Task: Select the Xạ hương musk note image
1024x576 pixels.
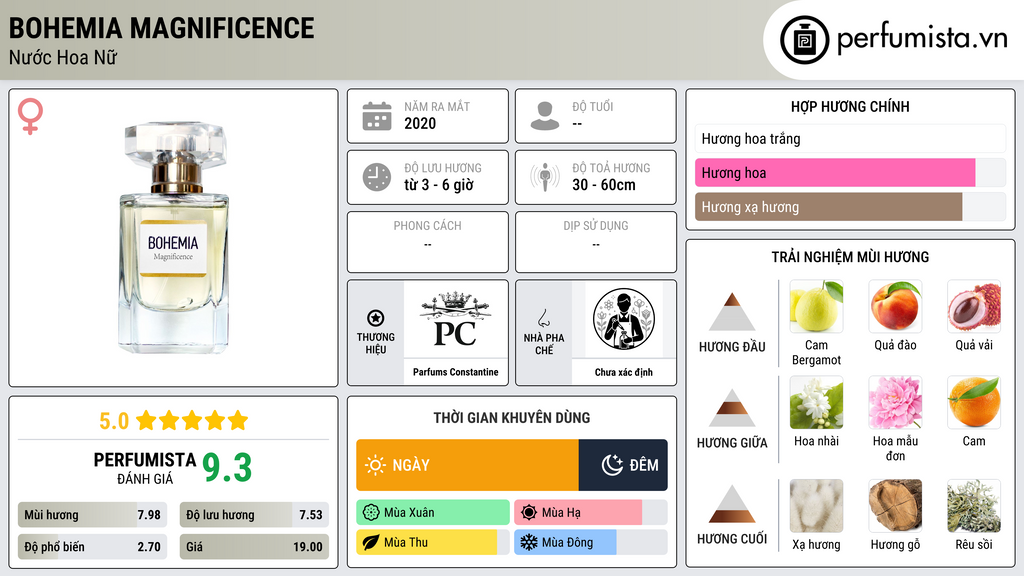Action: [816, 506]
